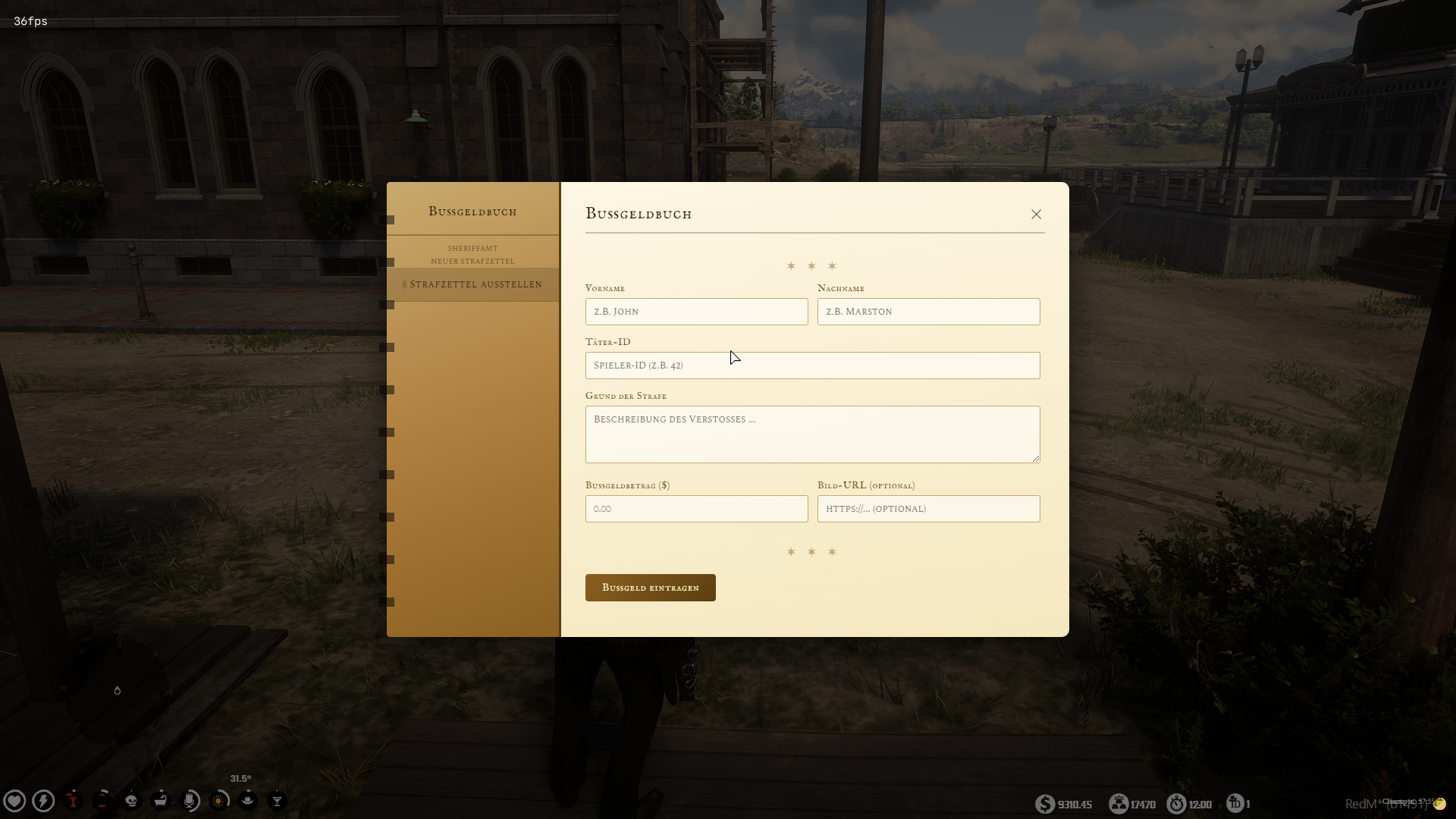Click the lightning bolt stamina icon

click(x=44, y=801)
